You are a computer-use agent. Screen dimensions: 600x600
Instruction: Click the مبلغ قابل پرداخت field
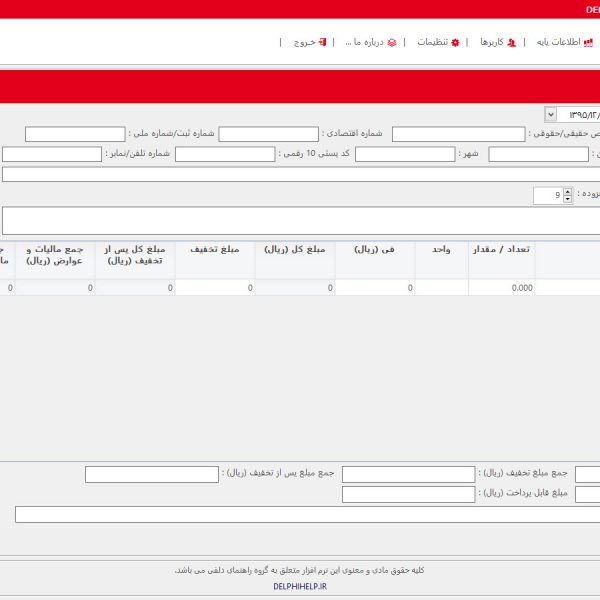point(408,494)
